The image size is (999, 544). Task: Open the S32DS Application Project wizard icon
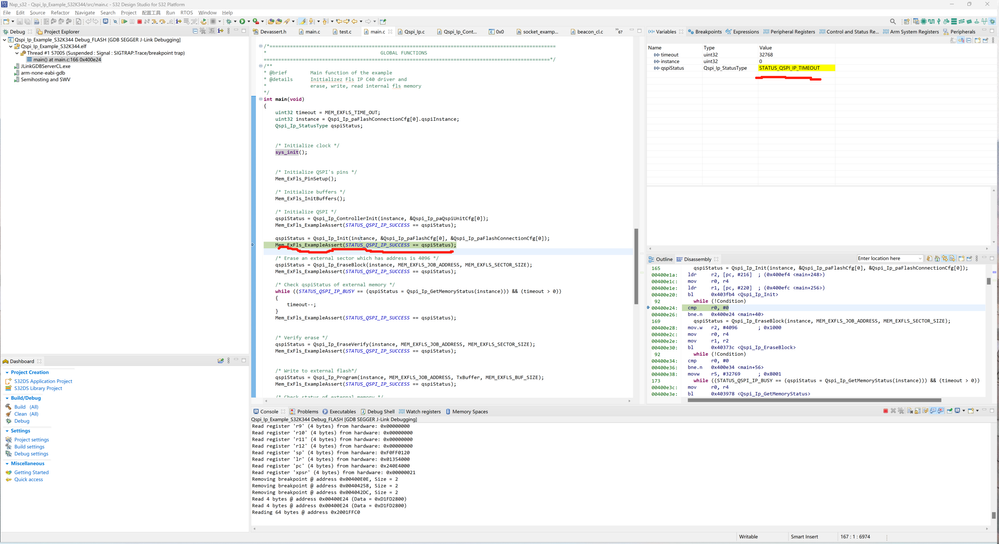pyautogui.click(x=9, y=381)
